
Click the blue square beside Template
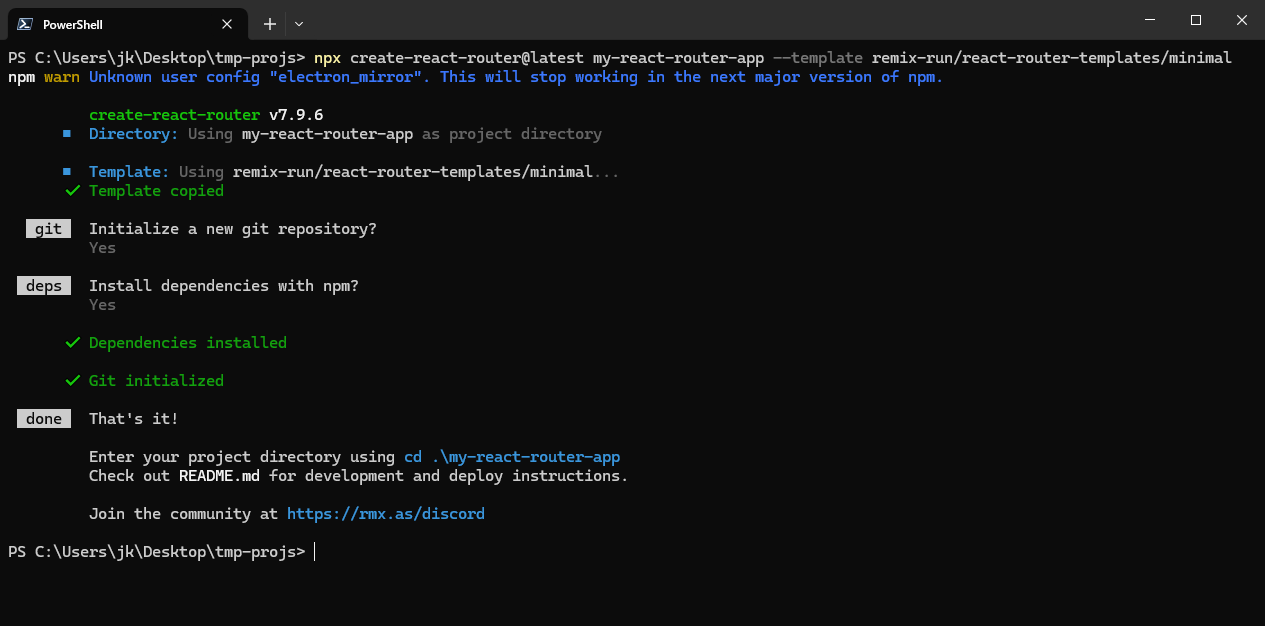point(67,172)
